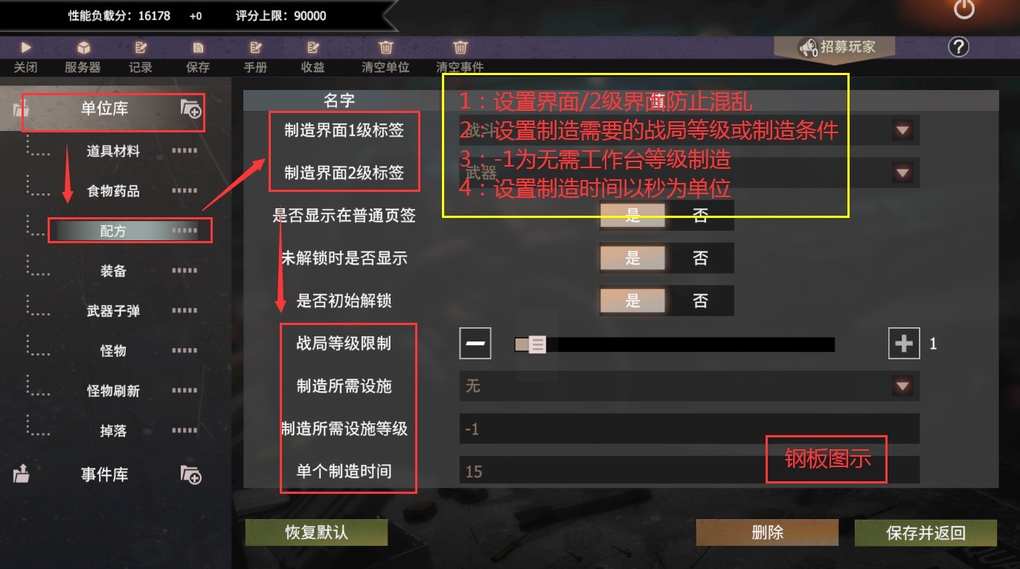Expand the 制造界面2级标签 dropdown arrow
This screenshot has height=569, width=1020.
coord(902,173)
